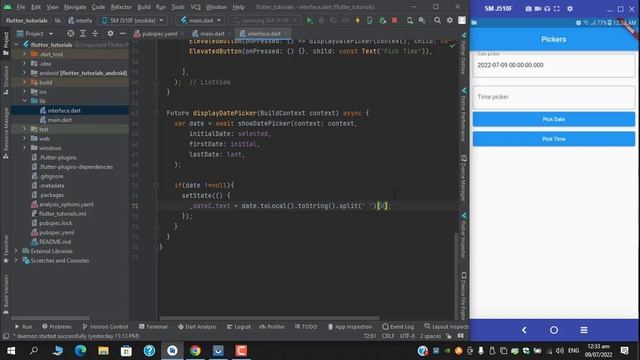Tap Android recents menu button on phone
640x360 pixels.
tap(584, 330)
